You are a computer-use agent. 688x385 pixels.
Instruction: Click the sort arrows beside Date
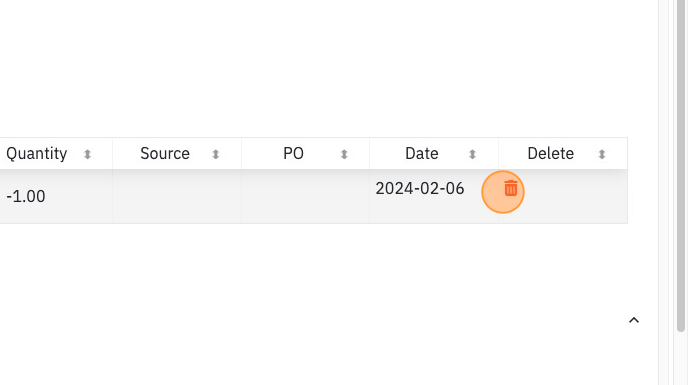472,154
